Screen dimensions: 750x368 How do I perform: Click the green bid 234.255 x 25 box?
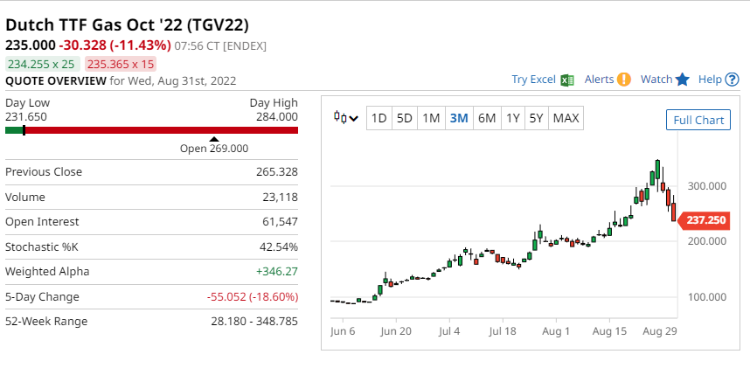(x=43, y=64)
